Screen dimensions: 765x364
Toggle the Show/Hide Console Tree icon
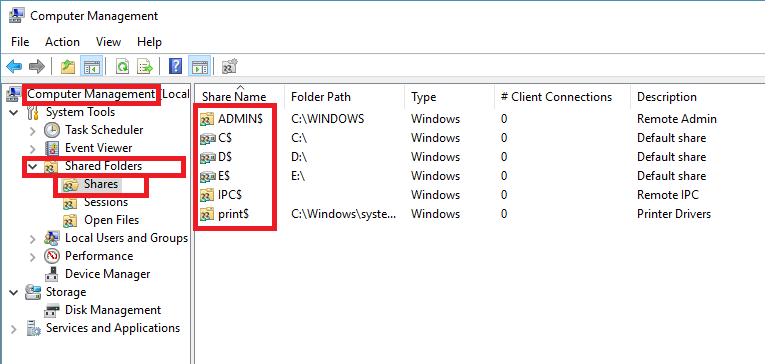coord(91,66)
